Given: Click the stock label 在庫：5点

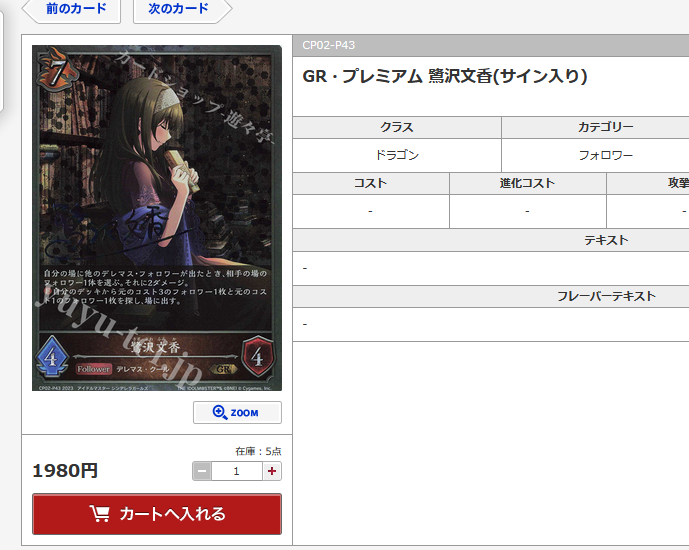Looking at the screenshot, I should coord(258,451).
